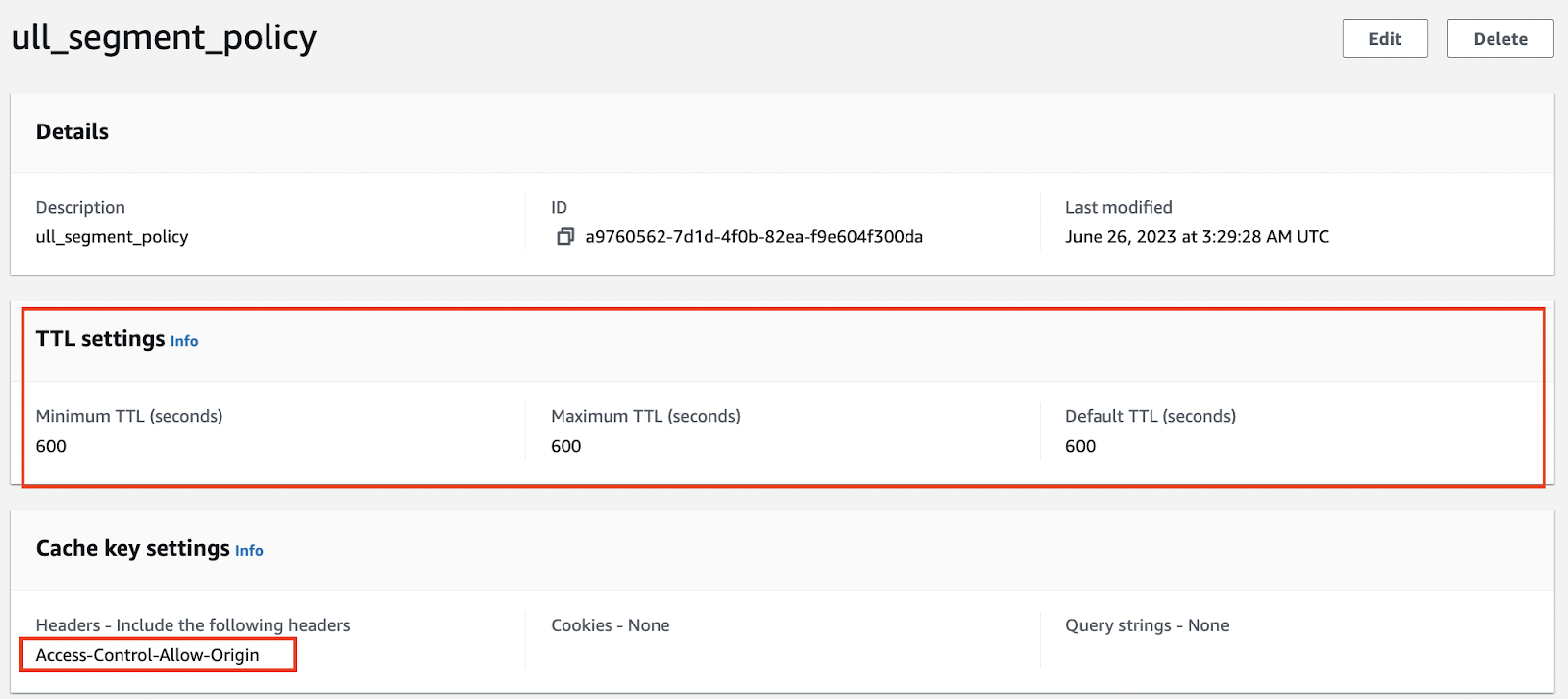
Task: Click the Cache key settings heading
Action: pyautogui.click(x=132, y=549)
